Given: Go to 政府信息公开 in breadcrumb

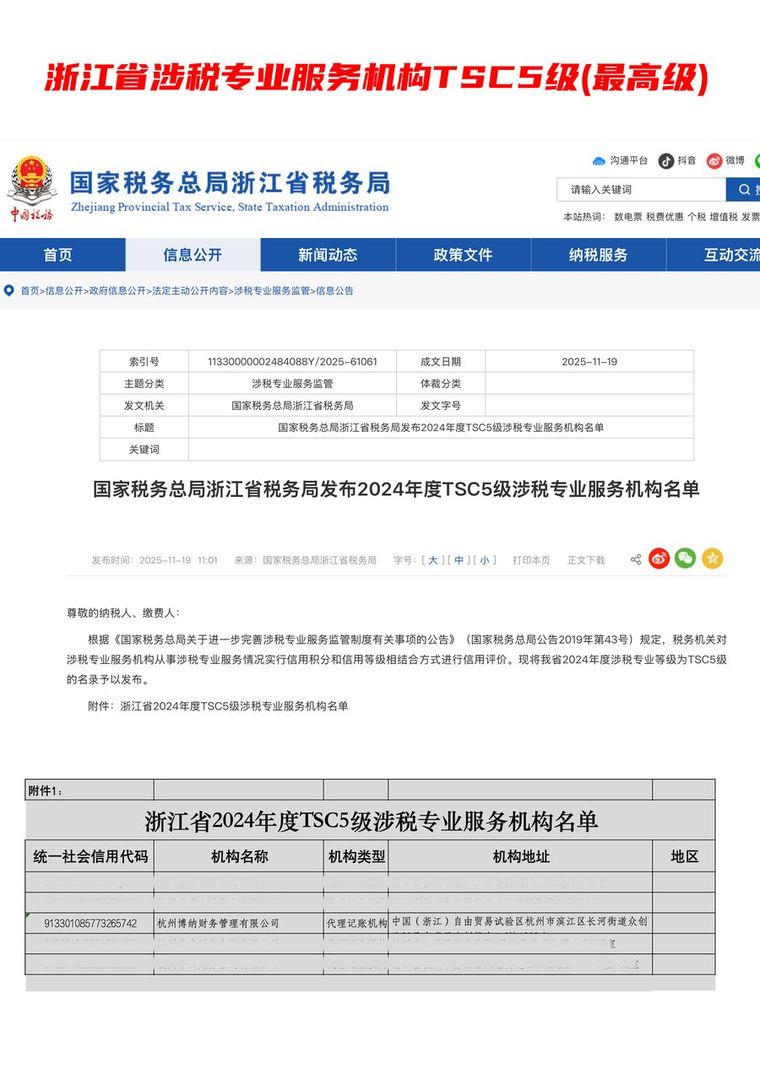Looking at the screenshot, I should [117, 290].
